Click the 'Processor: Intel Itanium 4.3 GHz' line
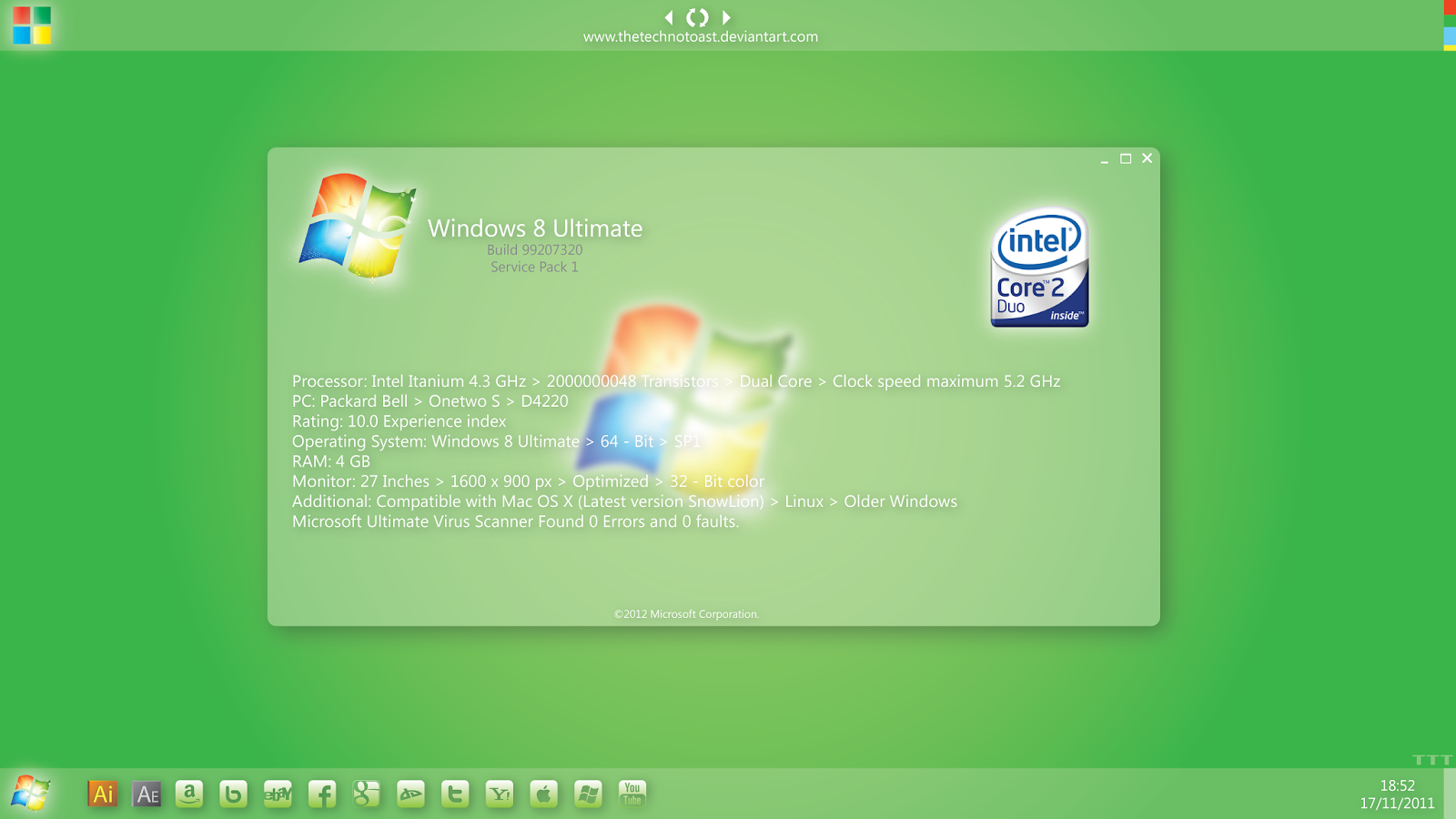The width and height of the screenshot is (1456, 819). coord(676,381)
